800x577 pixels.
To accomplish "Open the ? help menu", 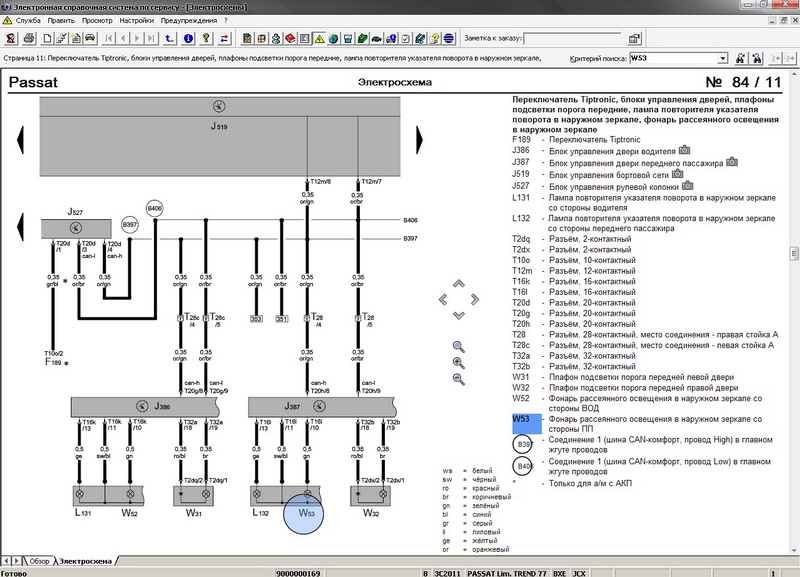I will coord(226,20).
